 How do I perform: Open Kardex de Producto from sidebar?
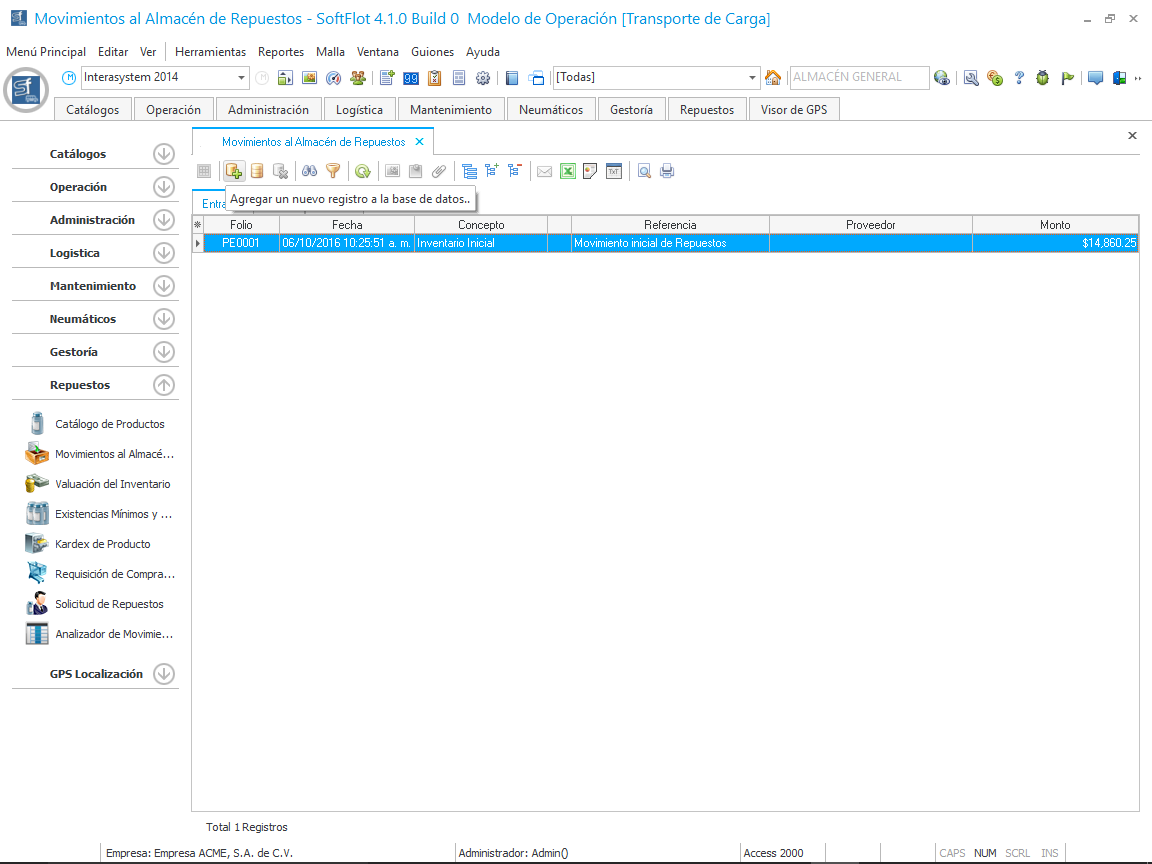tap(102, 544)
